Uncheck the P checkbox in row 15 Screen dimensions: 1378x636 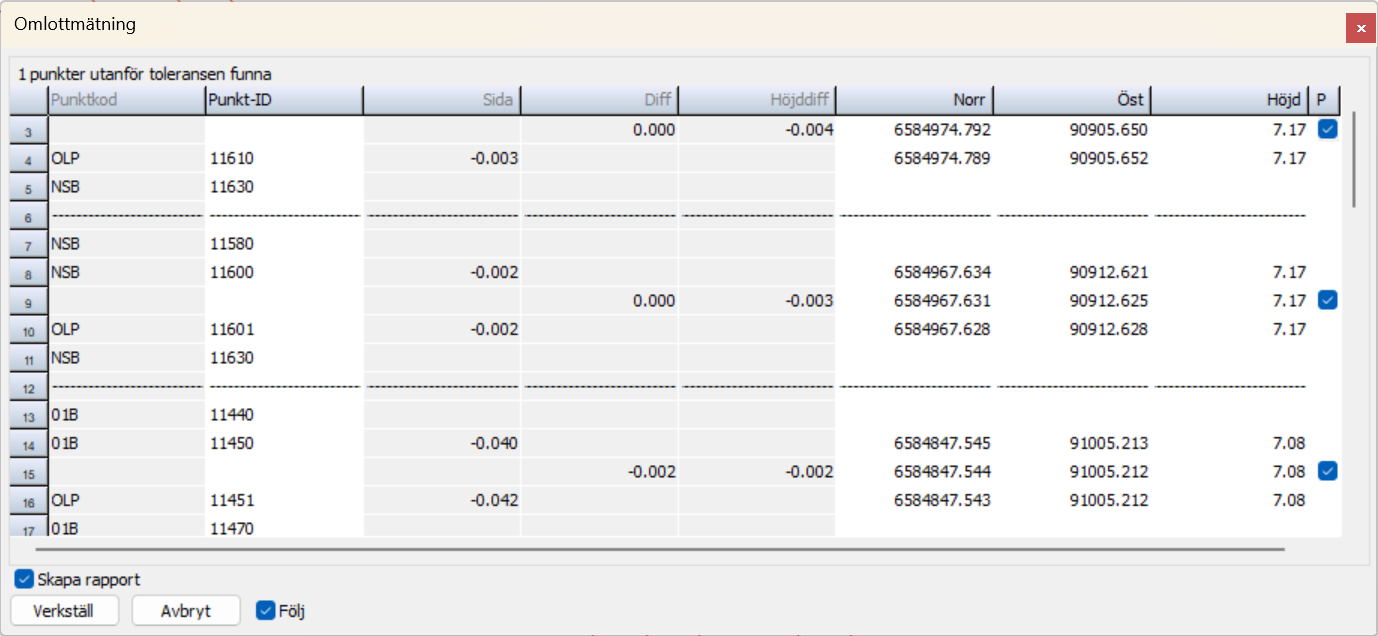point(1327,471)
